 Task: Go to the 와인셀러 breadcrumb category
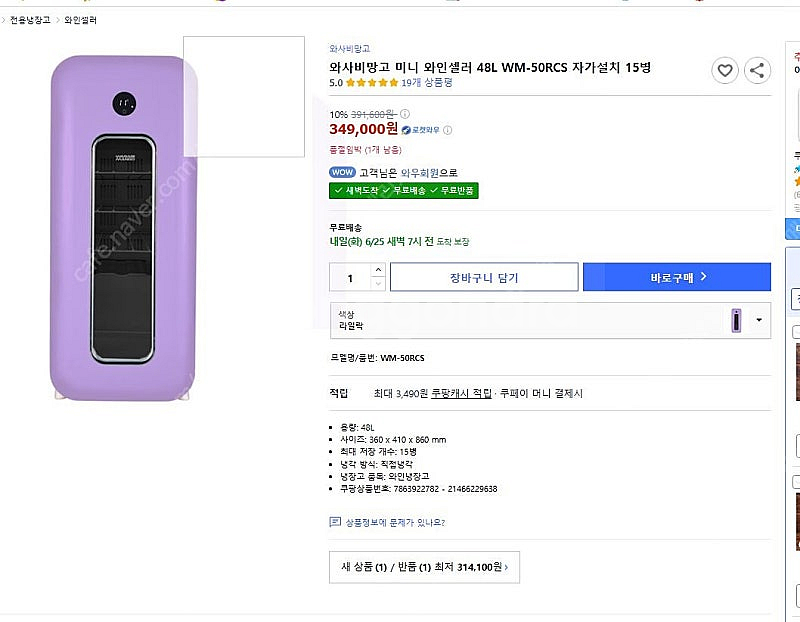coord(81,20)
